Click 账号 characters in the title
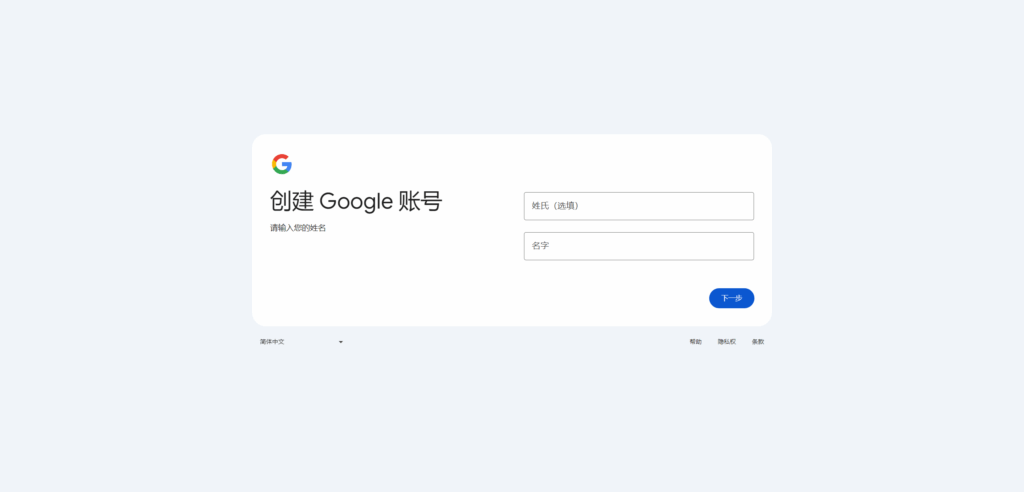1024x492 pixels. click(x=420, y=201)
